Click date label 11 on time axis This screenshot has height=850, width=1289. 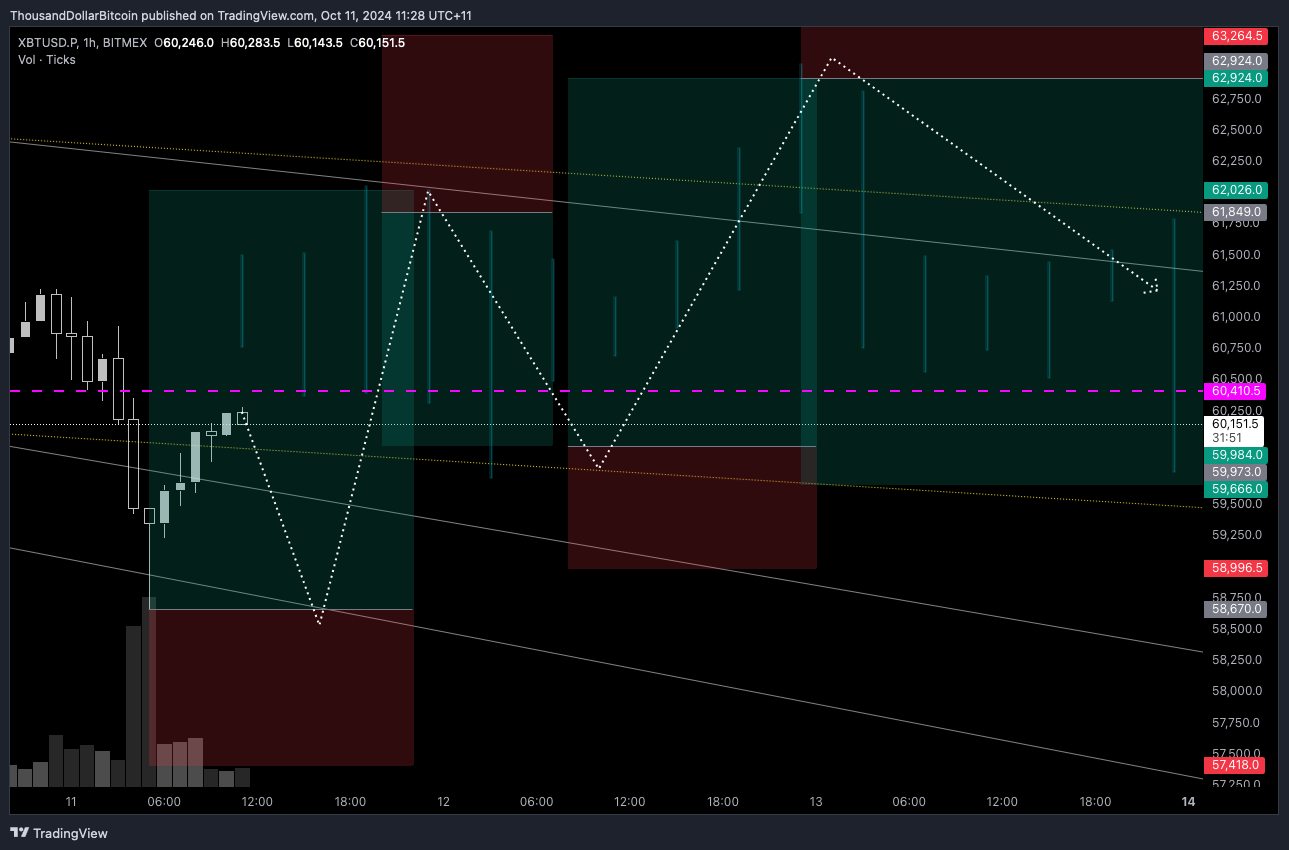pyautogui.click(x=71, y=802)
